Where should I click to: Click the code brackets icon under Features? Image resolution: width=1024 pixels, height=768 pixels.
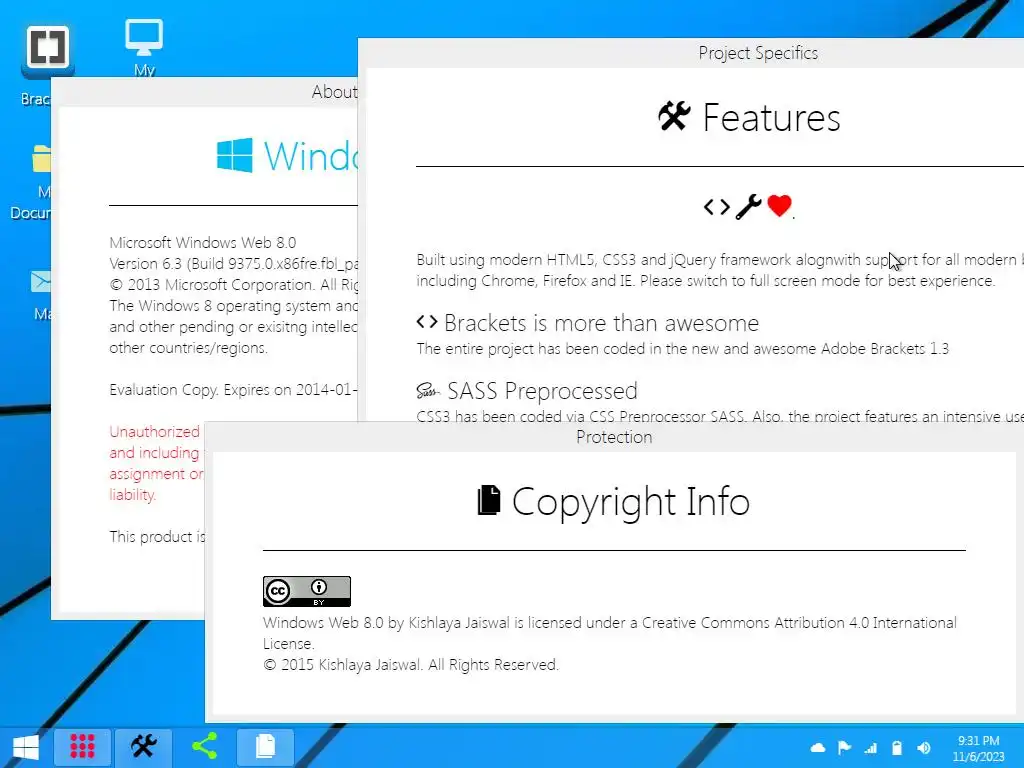[716, 207]
